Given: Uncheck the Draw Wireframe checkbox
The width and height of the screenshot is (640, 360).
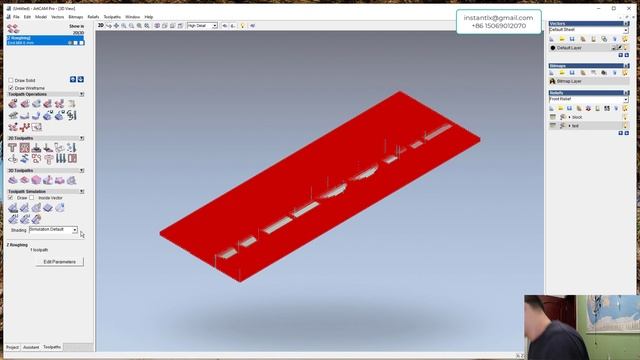Looking at the screenshot, I should pyautogui.click(x=11, y=88).
